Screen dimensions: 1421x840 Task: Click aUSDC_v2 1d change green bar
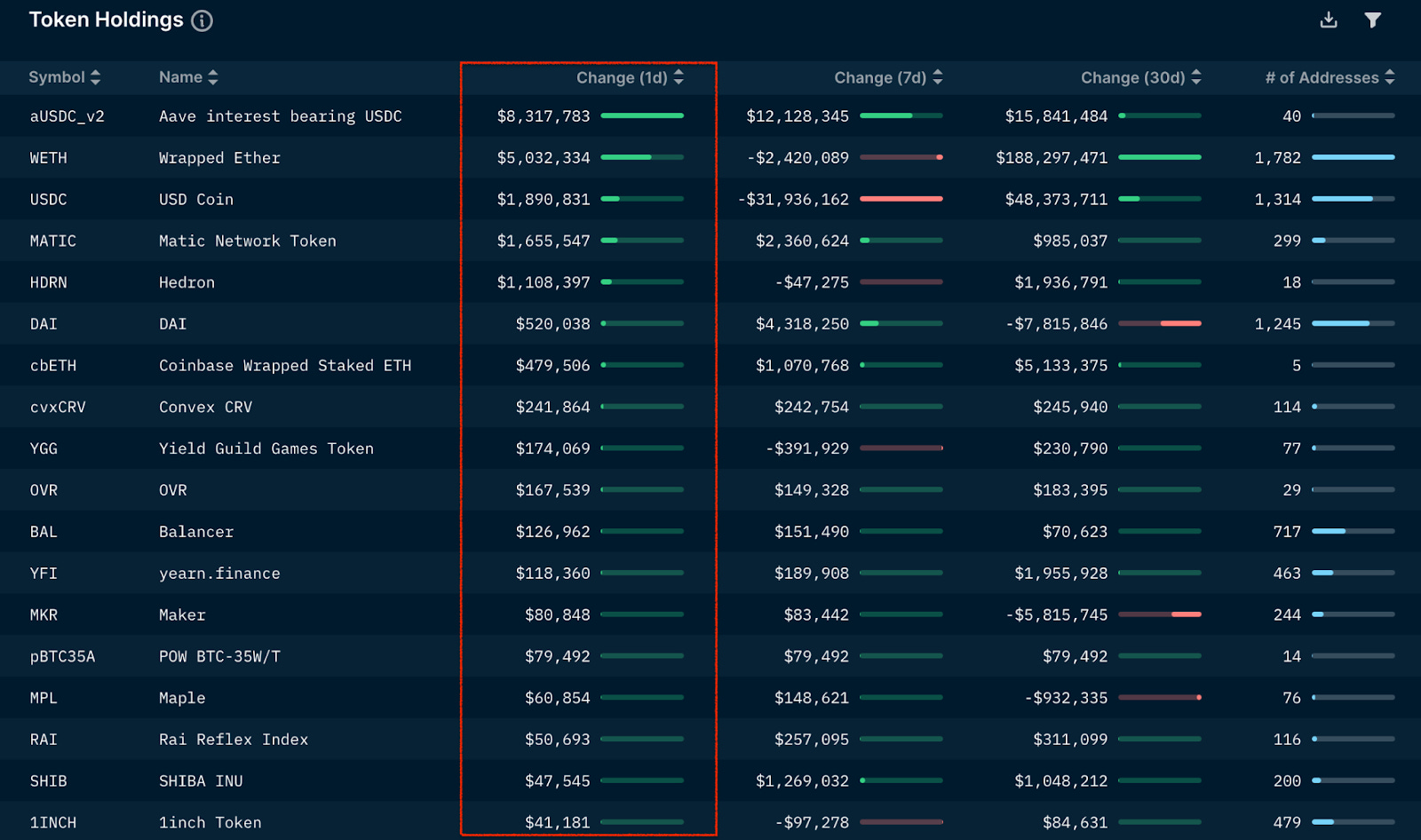pyautogui.click(x=642, y=115)
